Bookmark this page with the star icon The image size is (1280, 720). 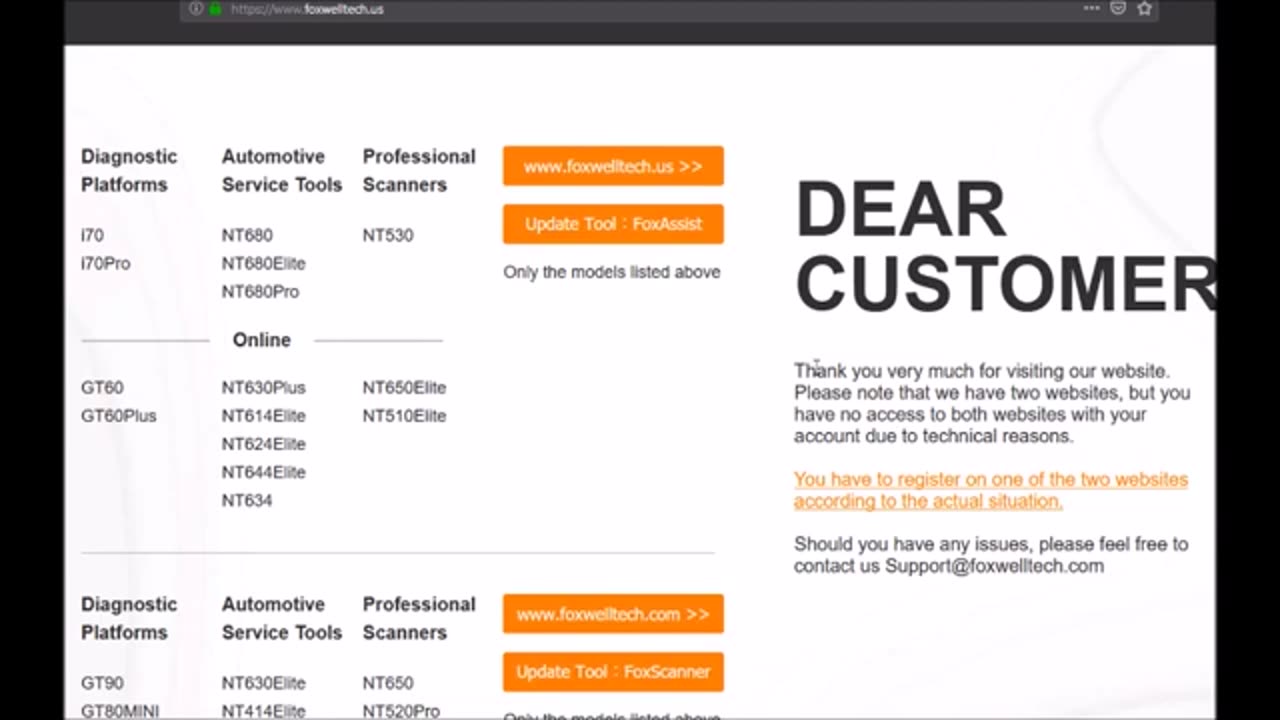click(x=1145, y=8)
